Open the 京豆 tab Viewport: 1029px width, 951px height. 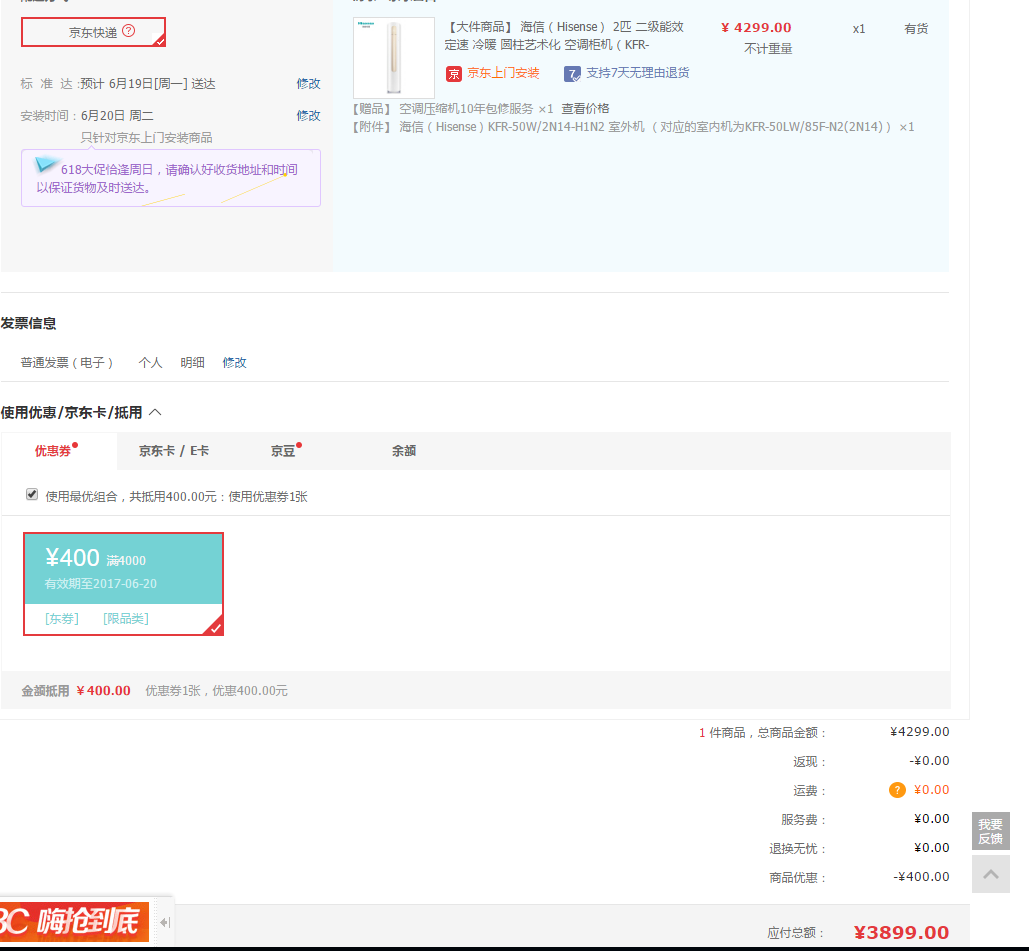pyautogui.click(x=283, y=451)
